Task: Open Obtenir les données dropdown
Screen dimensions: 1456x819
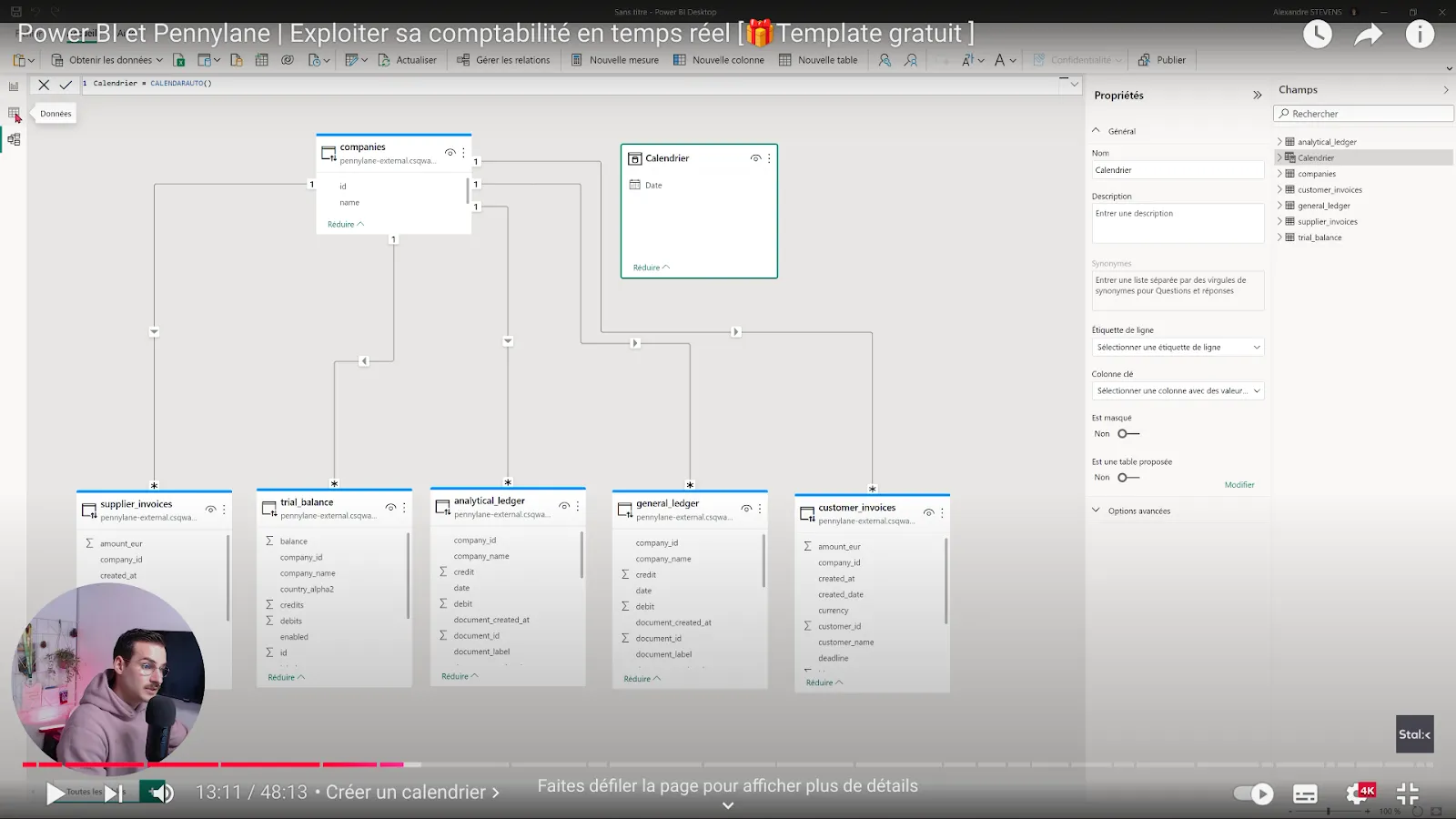Action: point(107,60)
